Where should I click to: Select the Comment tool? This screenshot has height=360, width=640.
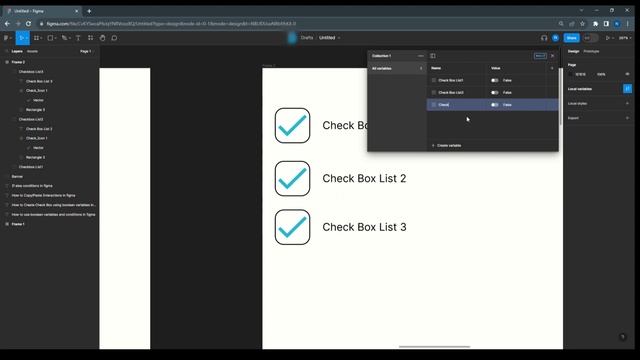[x=114, y=38]
